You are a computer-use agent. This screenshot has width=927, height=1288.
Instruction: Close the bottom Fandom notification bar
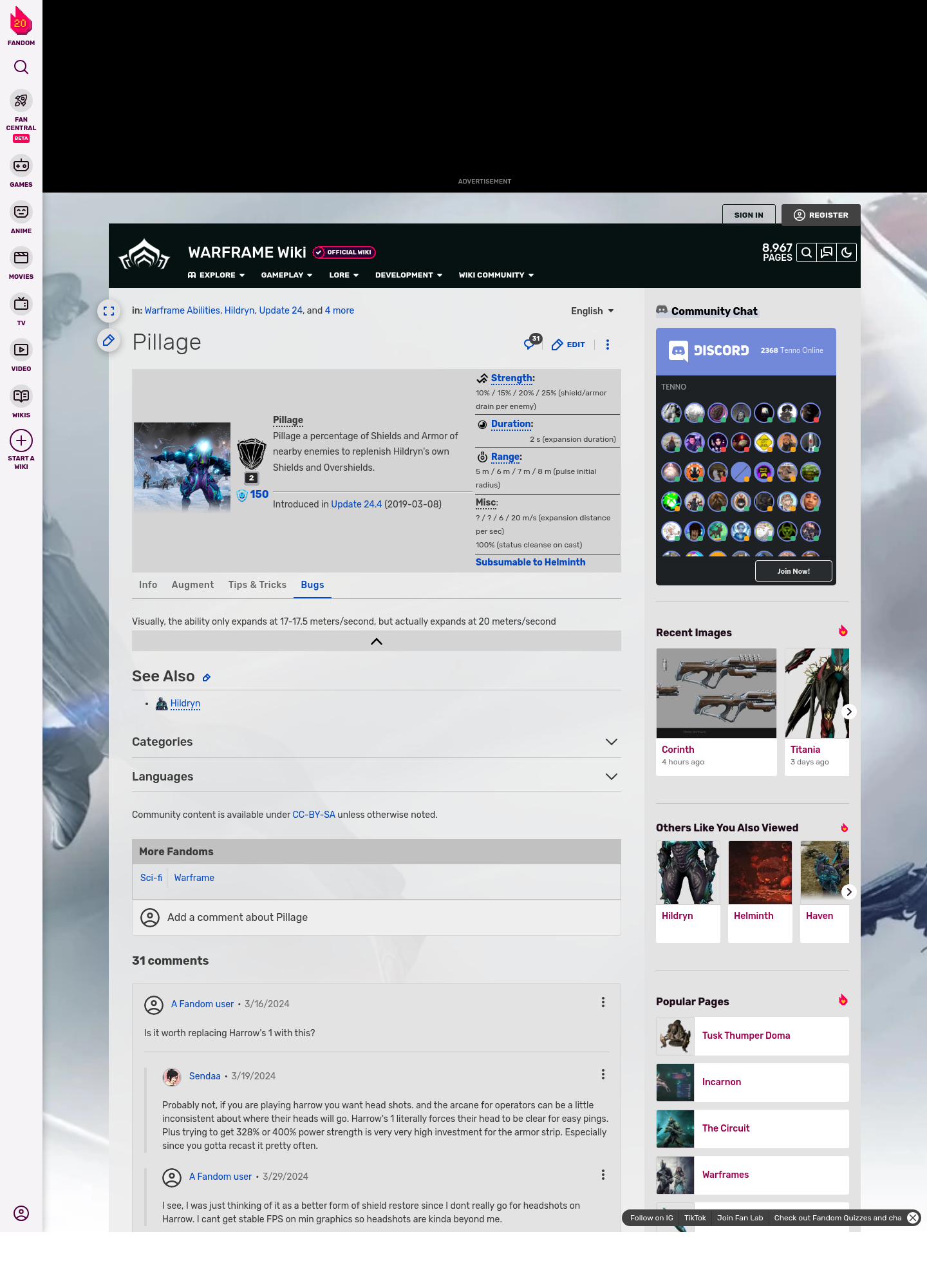913,1218
